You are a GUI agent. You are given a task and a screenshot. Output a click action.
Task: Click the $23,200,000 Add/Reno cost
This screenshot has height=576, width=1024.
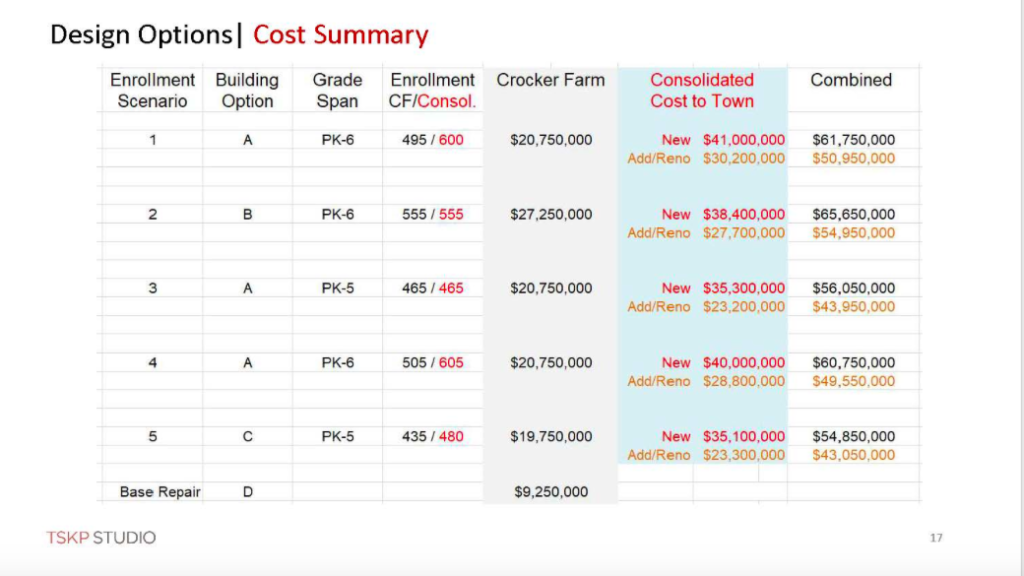(x=744, y=307)
